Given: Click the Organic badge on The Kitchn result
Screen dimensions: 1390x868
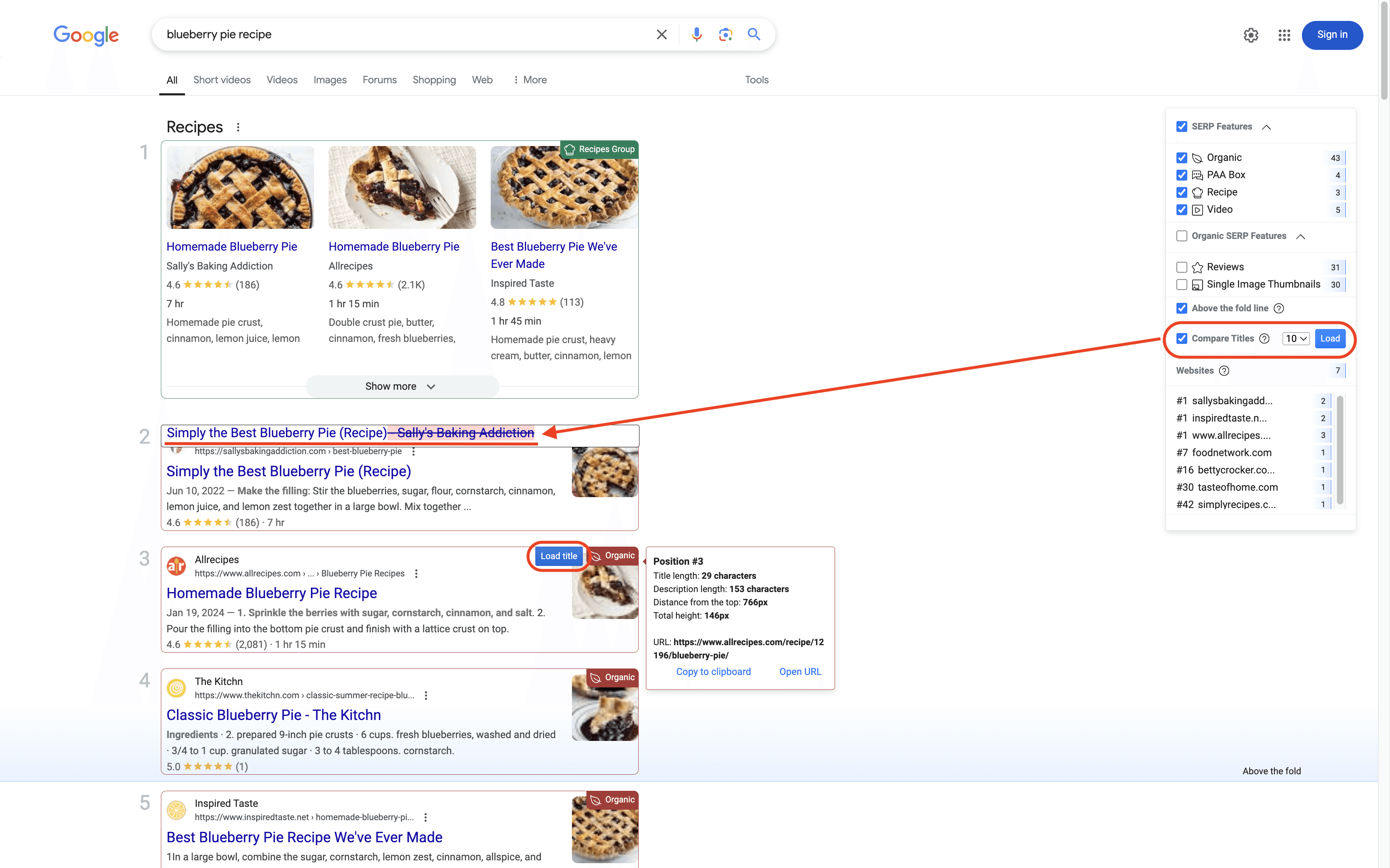Looking at the screenshot, I should [x=613, y=677].
